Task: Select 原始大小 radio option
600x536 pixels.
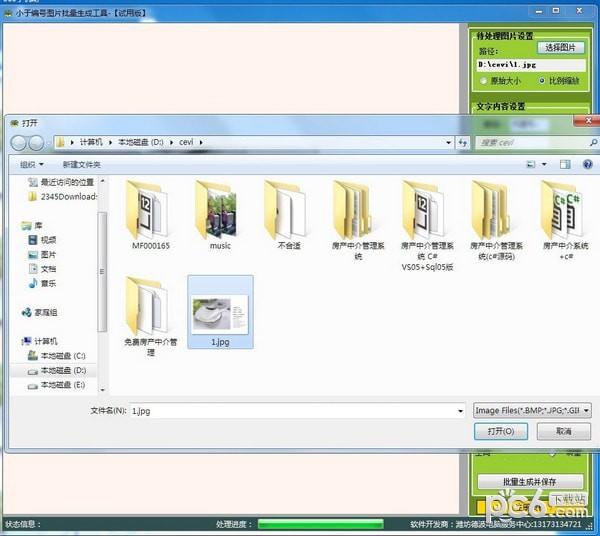Action: pos(485,80)
